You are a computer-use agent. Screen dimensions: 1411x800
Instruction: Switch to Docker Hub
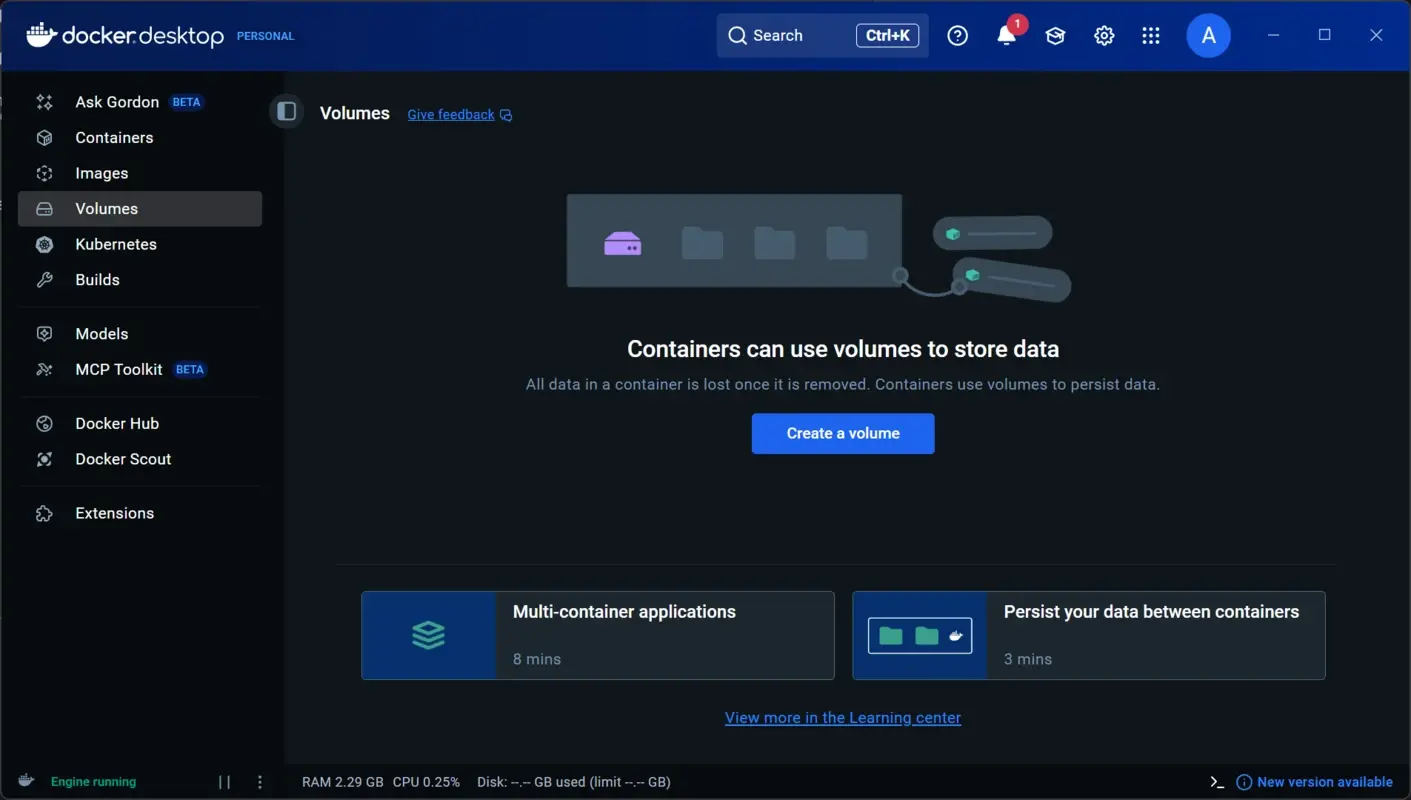click(117, 423)
